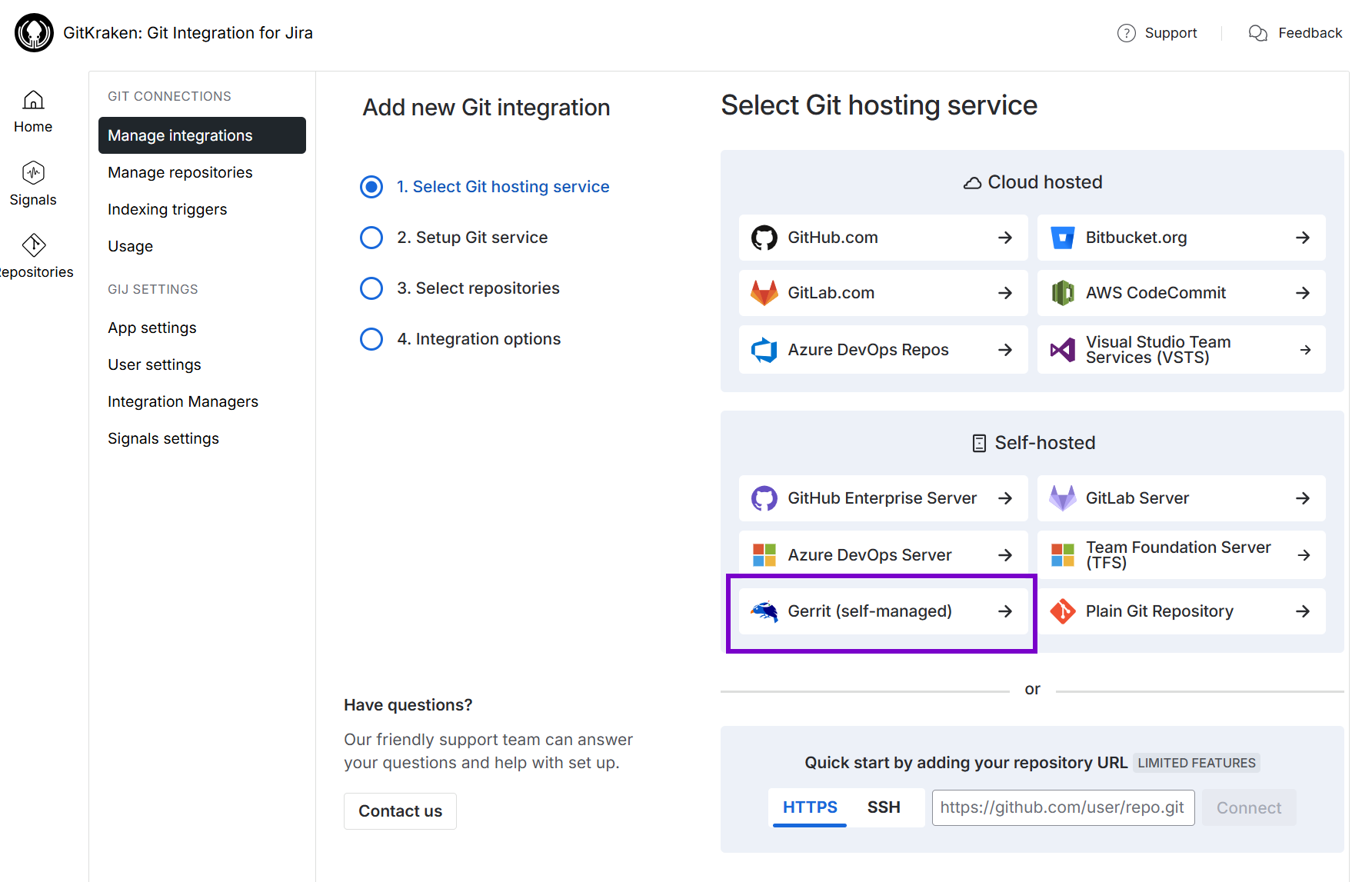Click the Support question mark icon
1372x882 pixels.
[1126, 33]
